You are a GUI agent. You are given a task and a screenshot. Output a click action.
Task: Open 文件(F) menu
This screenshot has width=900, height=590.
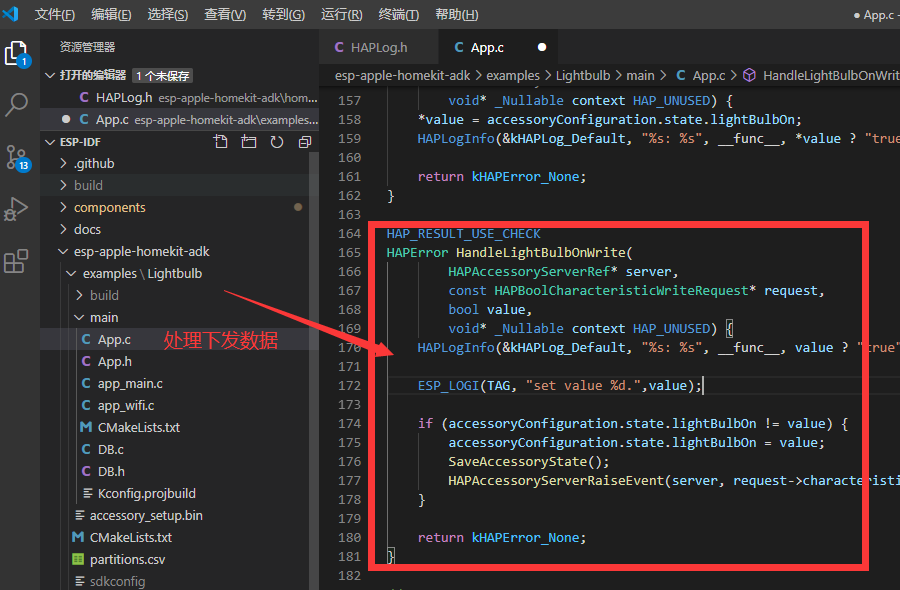55,14
